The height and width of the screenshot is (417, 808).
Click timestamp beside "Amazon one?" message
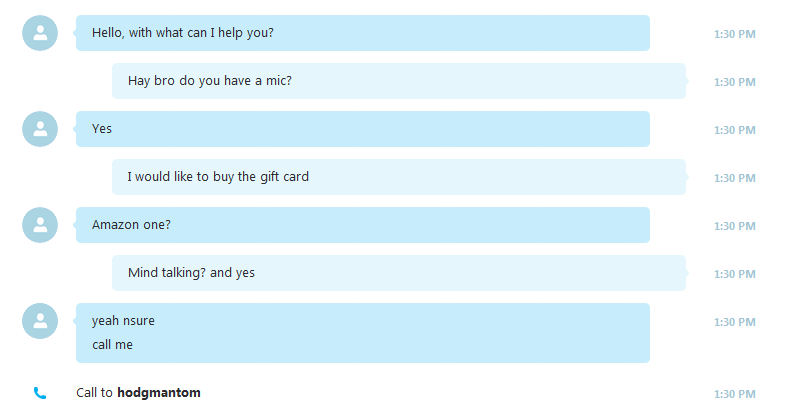tap(734, 226)
